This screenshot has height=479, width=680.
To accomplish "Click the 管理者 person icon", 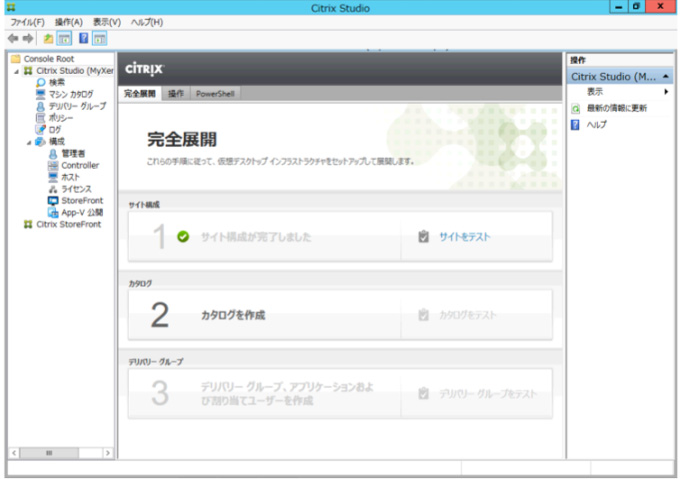I will 53,153.
